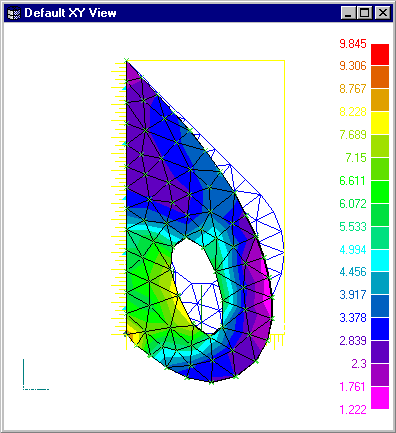The image size is (396, 433).
Task: Click the legend value 2.3
Action: coord(359,364)
